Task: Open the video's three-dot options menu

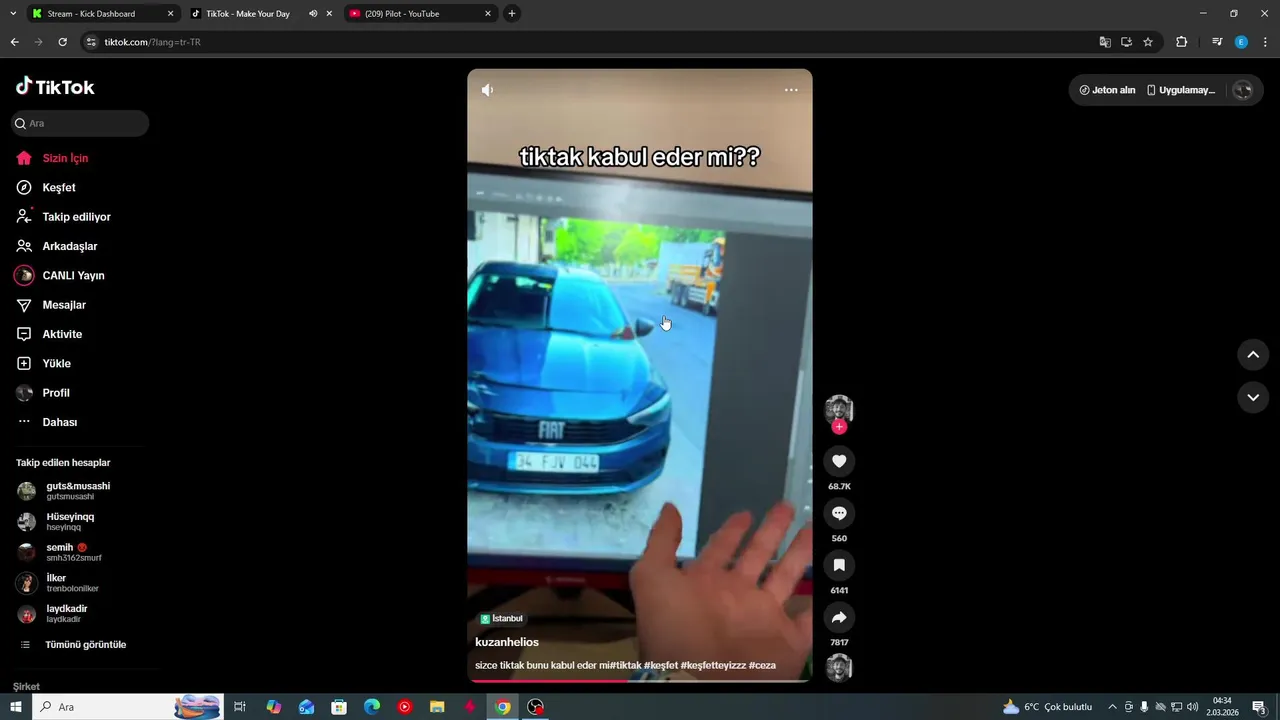Action: click(791, 90)
